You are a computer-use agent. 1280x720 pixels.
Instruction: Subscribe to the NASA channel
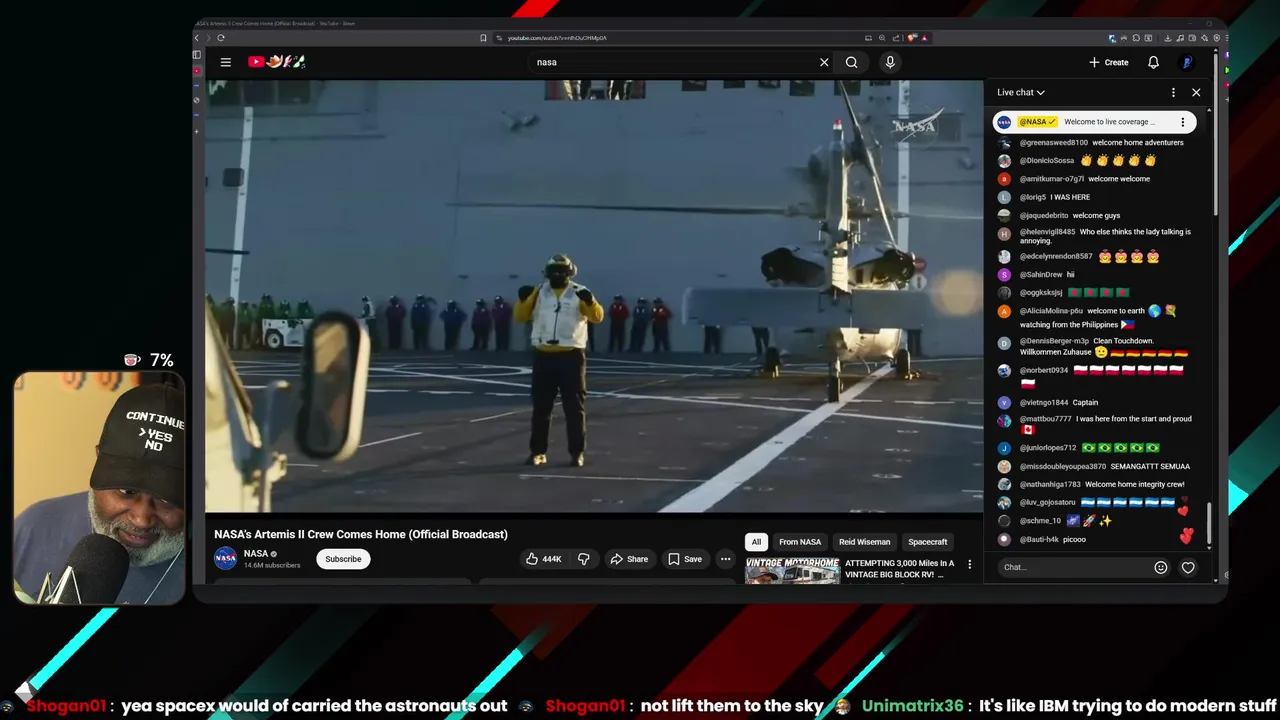(343, 559)
